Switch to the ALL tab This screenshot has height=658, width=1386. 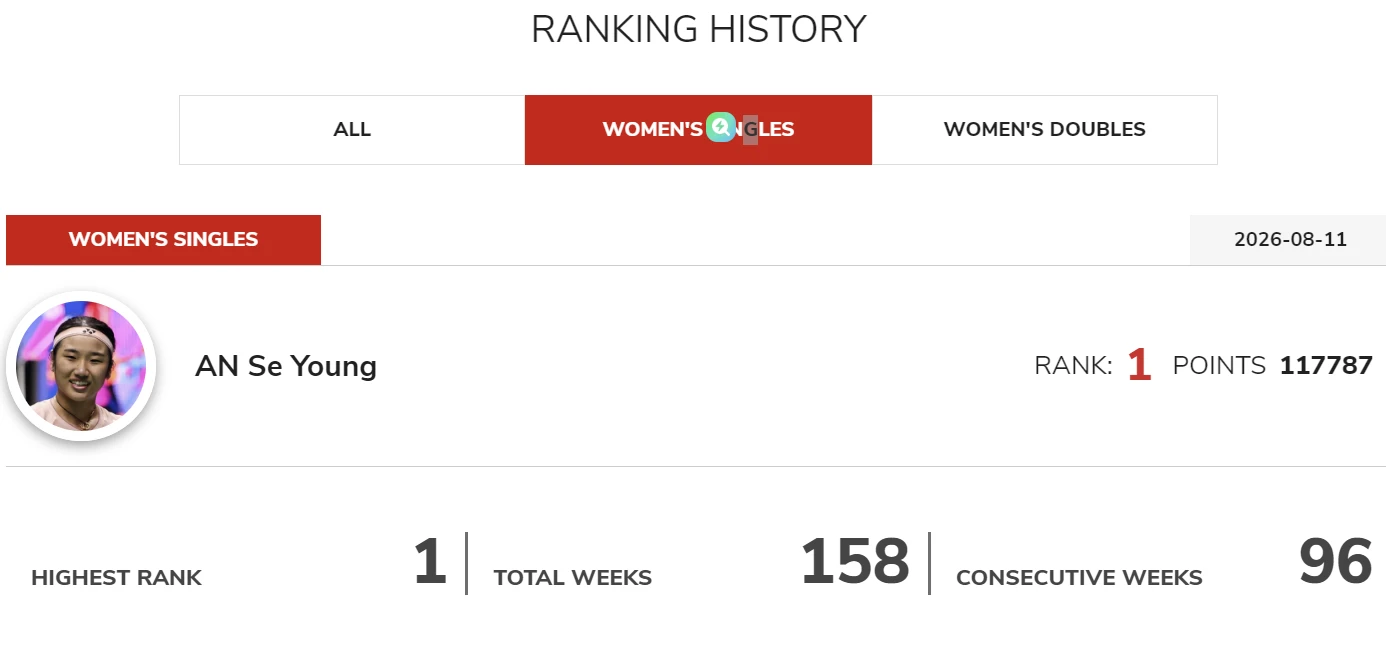pos(352,130)
